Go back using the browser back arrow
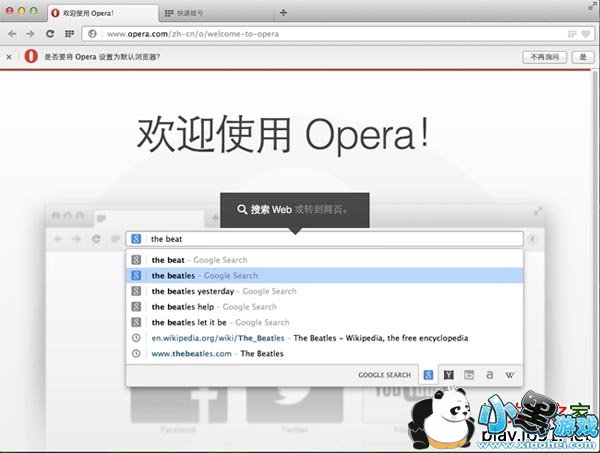Viewport: 600px width, 453px height. coord(12,34)
